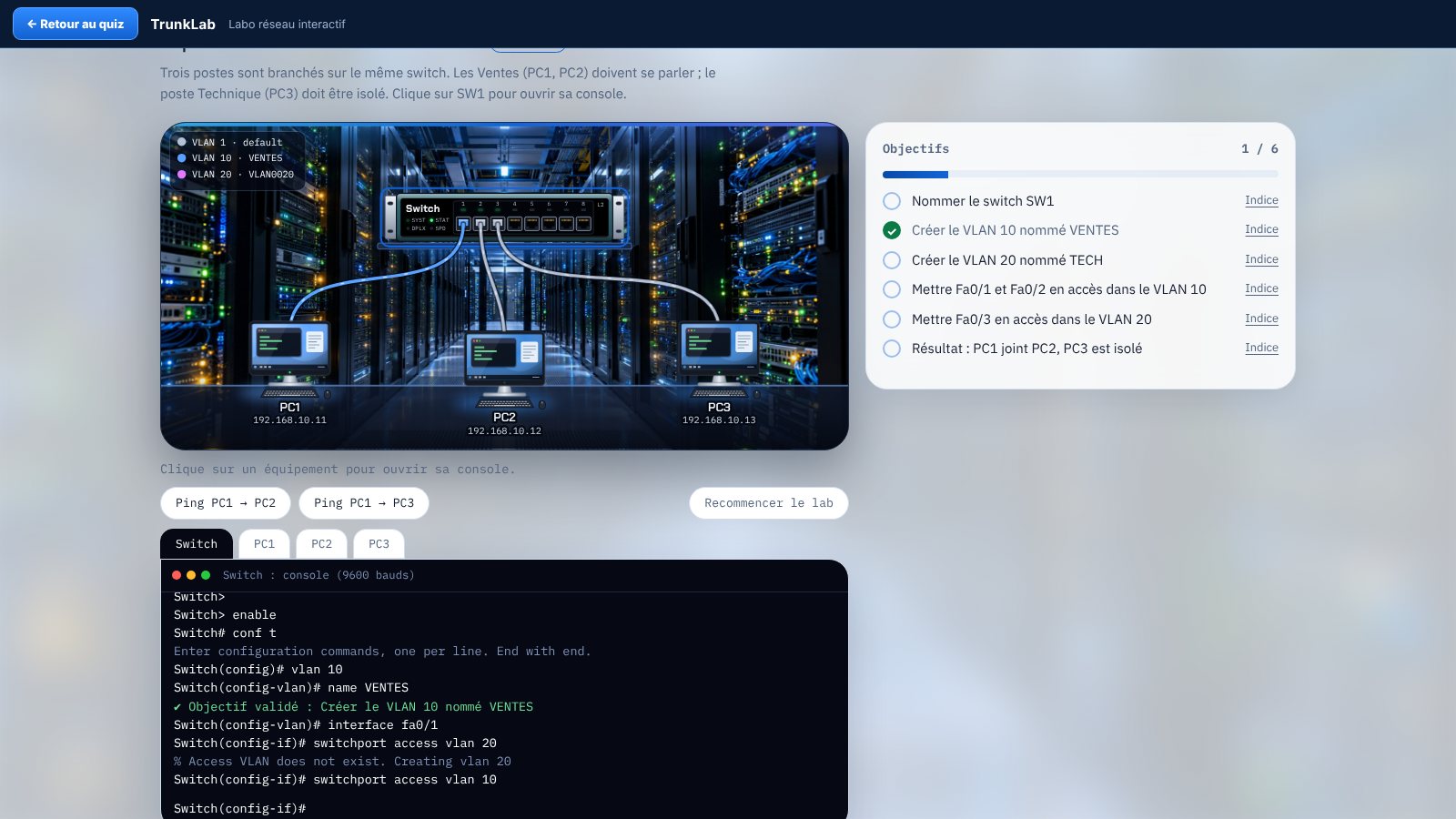The height and width of the screenshot is (819, 1456).
Task: Open Indice for Fa0/1 et Fa0/2 objective
Action: point(1261,288)
